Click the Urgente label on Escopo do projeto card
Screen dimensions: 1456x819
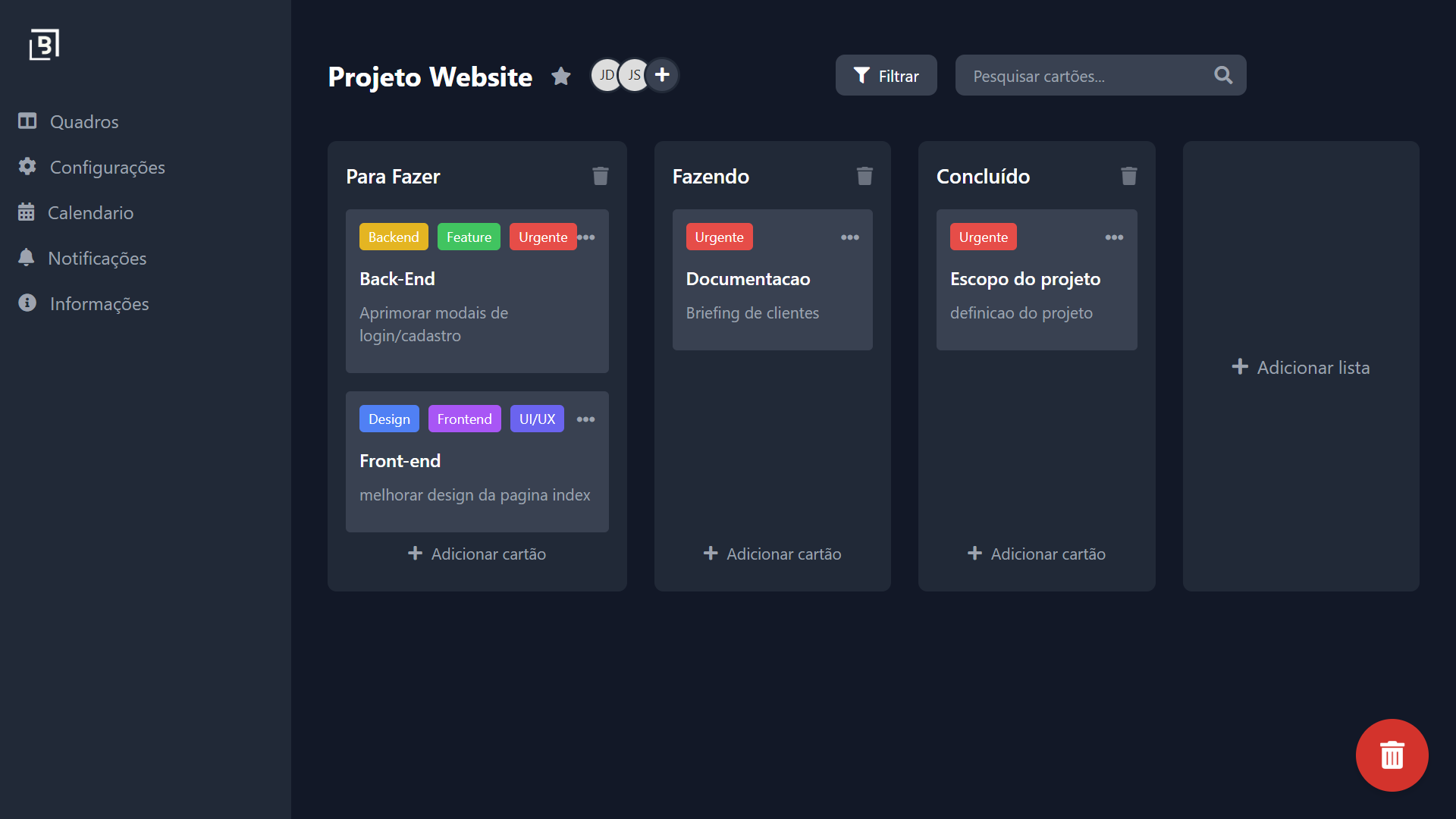click(983, 237)
